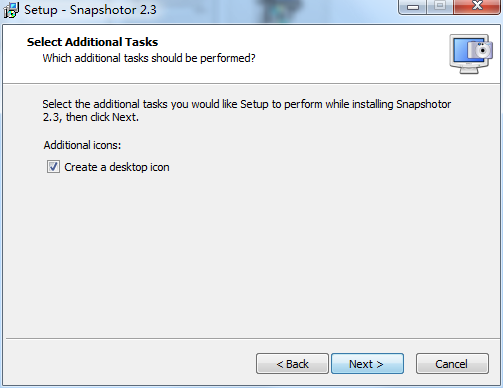Close the Setup window with X

[477, 7]
